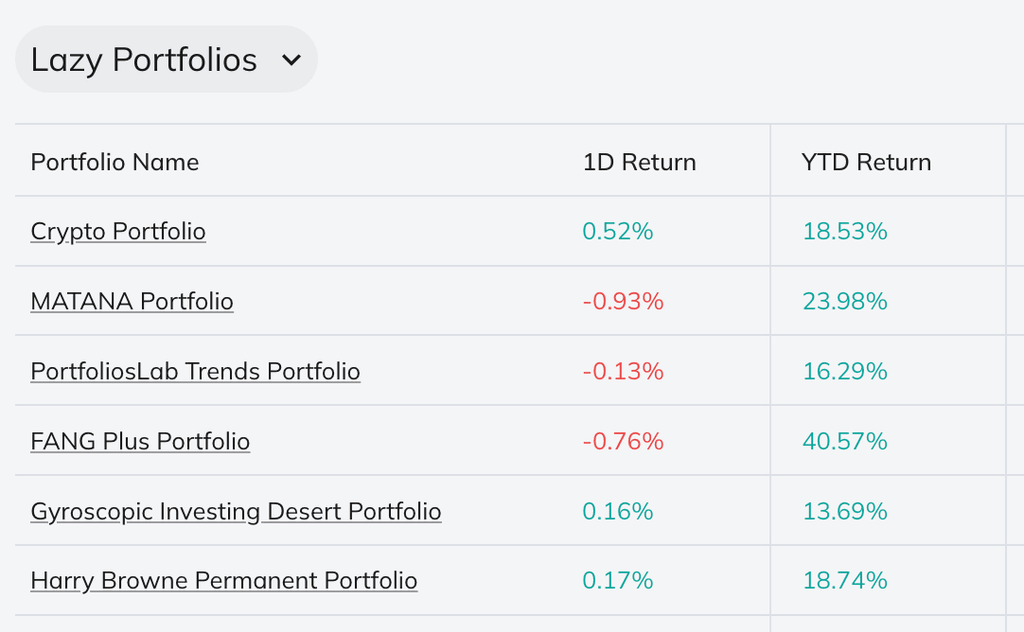Click the chevron arrow beside Lazy Portfolios
Image resolution: width=1024 pixels, height=632 pixels.
click(291, 60)
